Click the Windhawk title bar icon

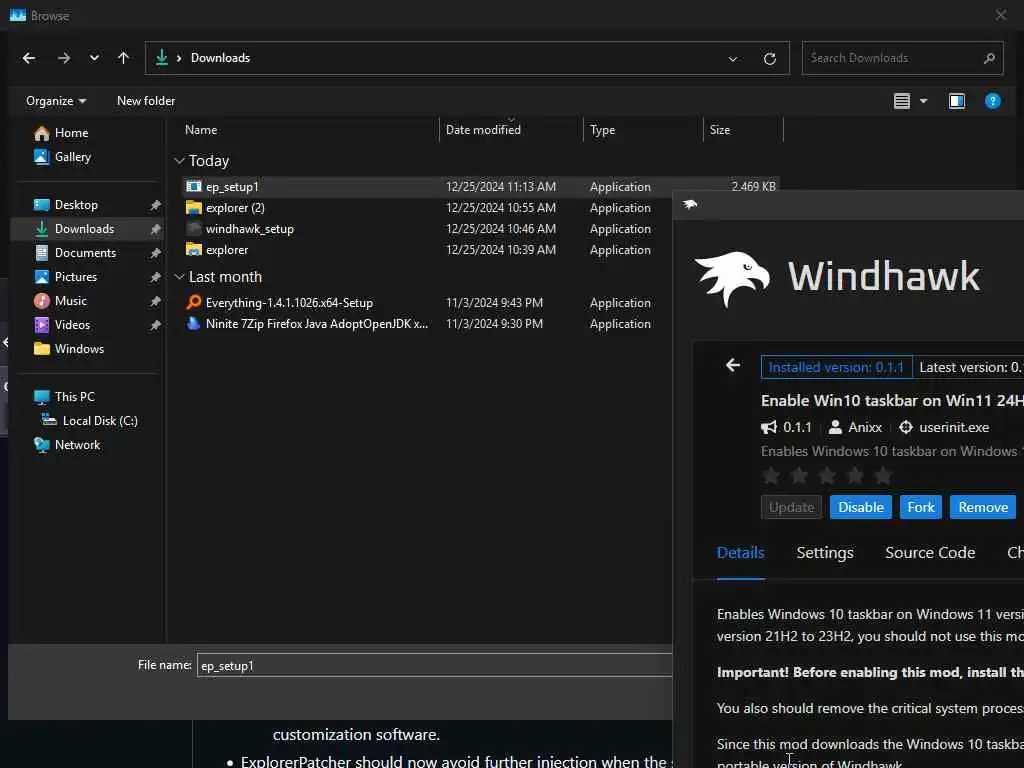coord(690,204)
